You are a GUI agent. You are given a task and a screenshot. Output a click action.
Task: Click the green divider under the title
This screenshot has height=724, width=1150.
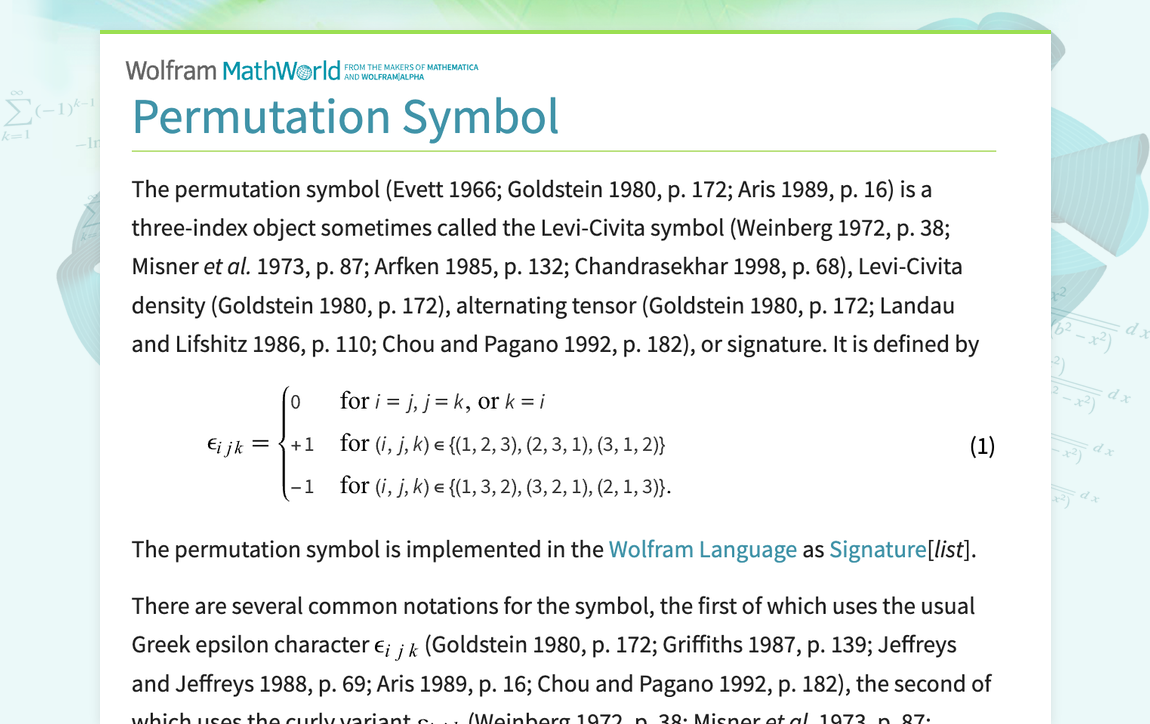563,151
